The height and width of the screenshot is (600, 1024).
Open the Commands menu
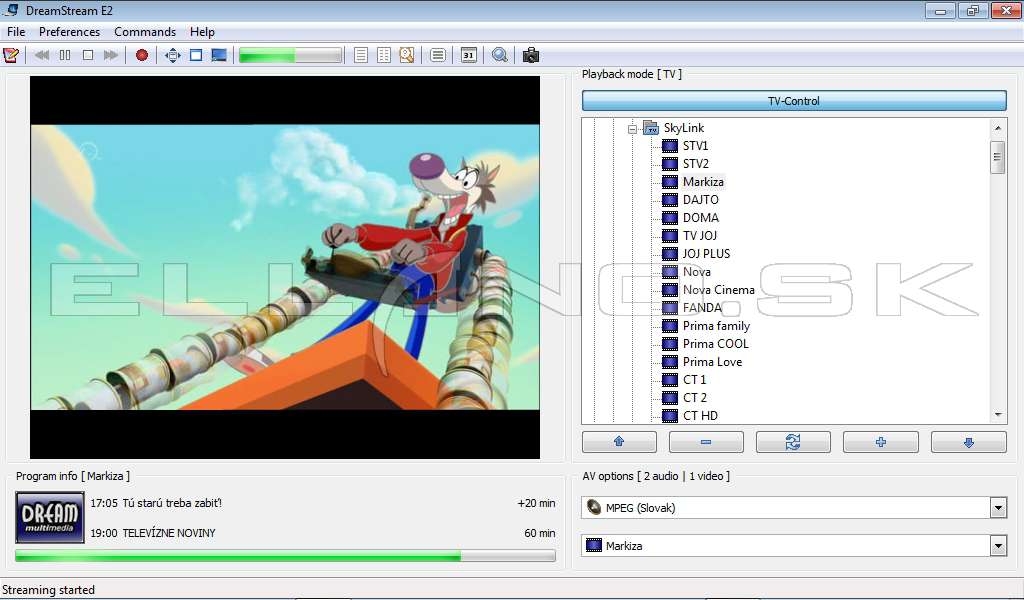(x=145, y=32)
